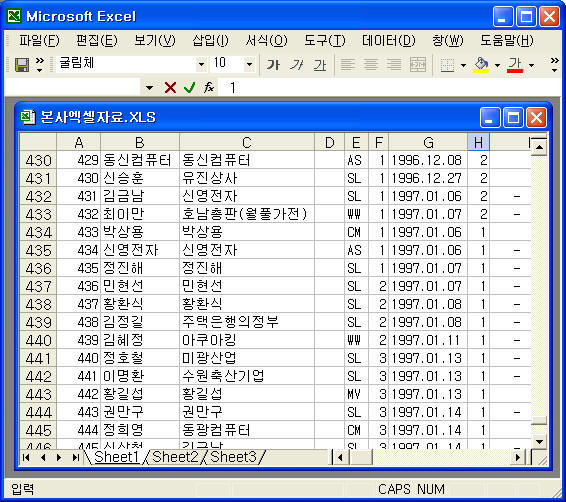Go to previous sheet tab arrow

point(43,458)
